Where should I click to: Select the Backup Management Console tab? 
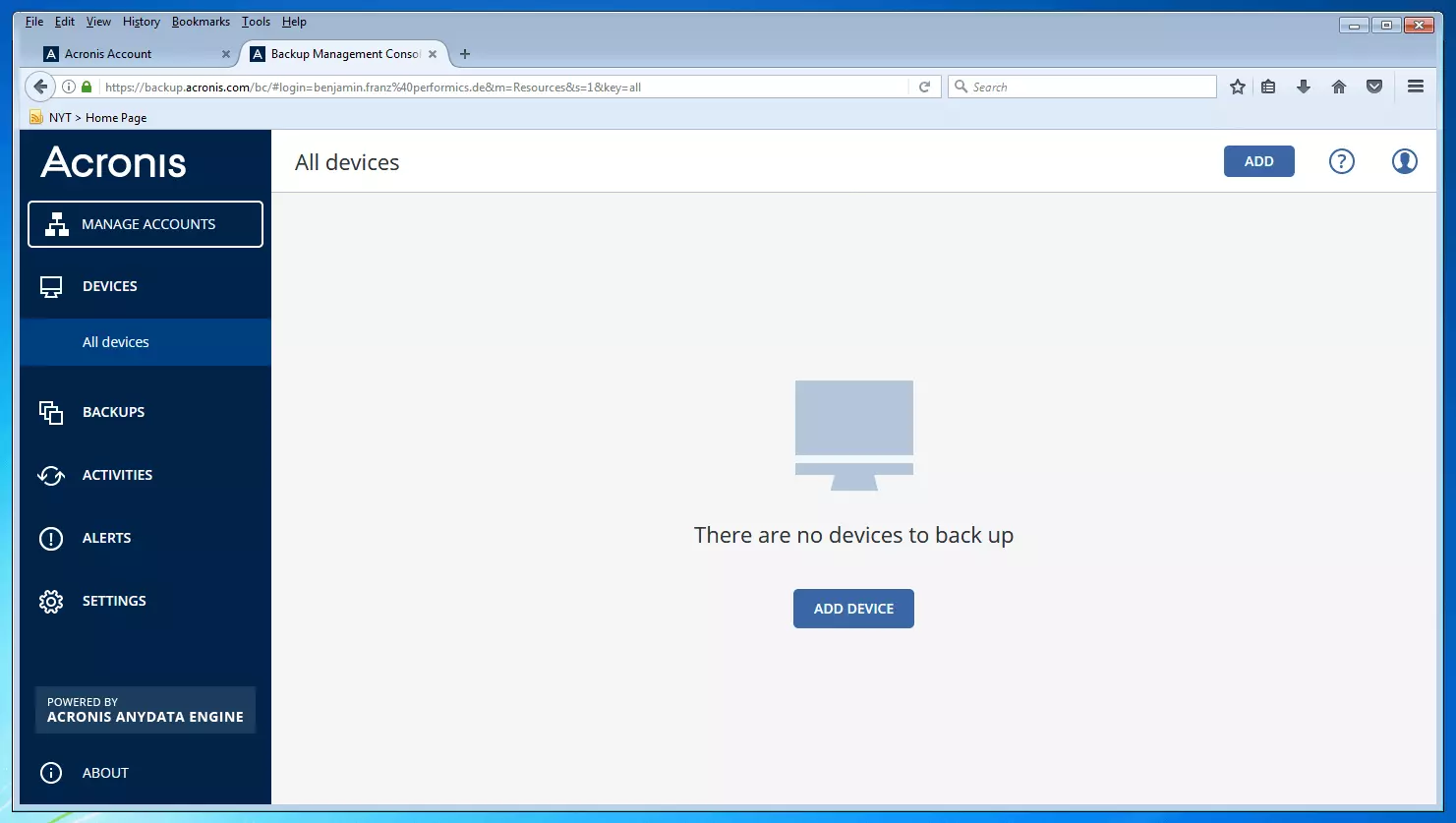[344, 54]
